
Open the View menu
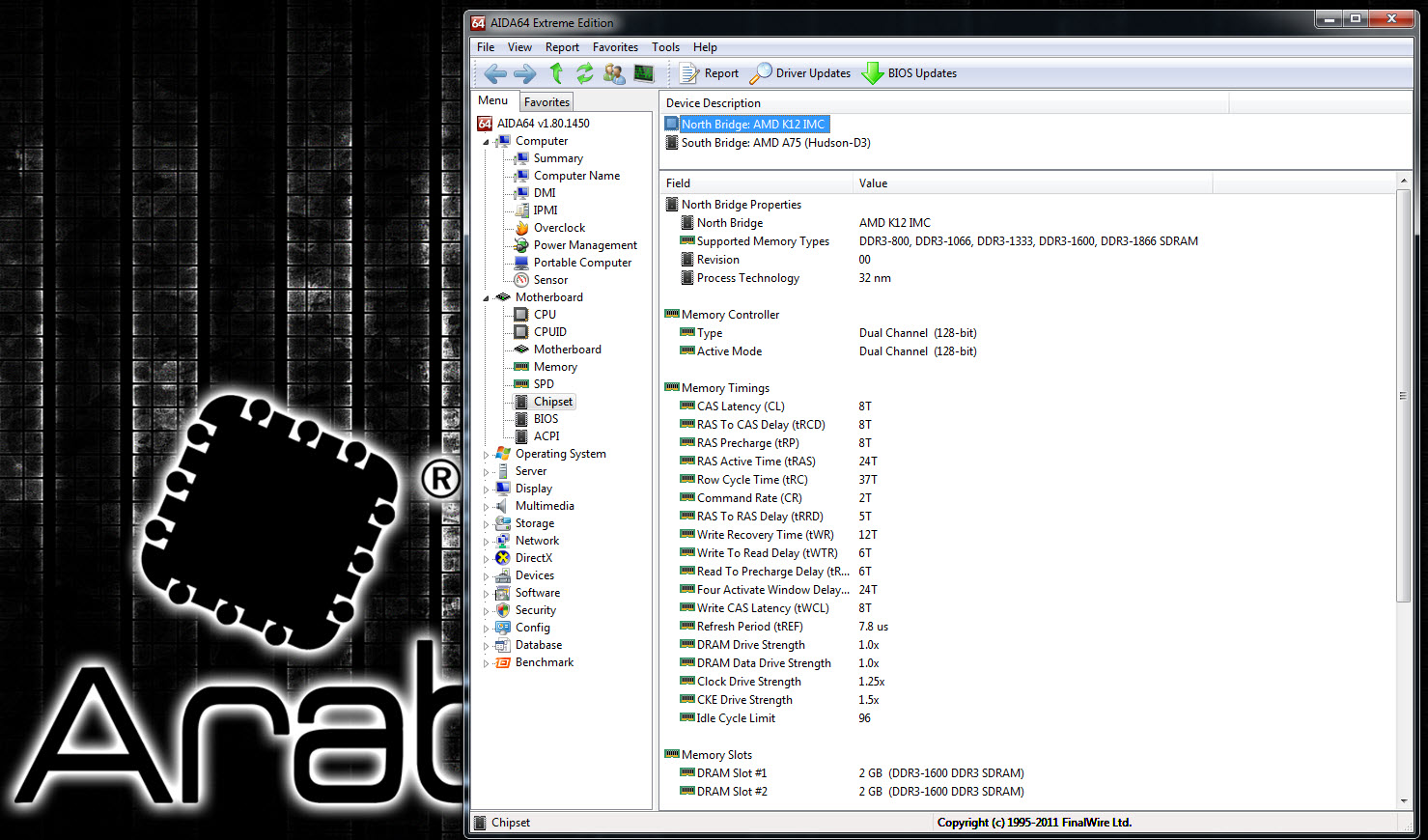tap(519, 47)
